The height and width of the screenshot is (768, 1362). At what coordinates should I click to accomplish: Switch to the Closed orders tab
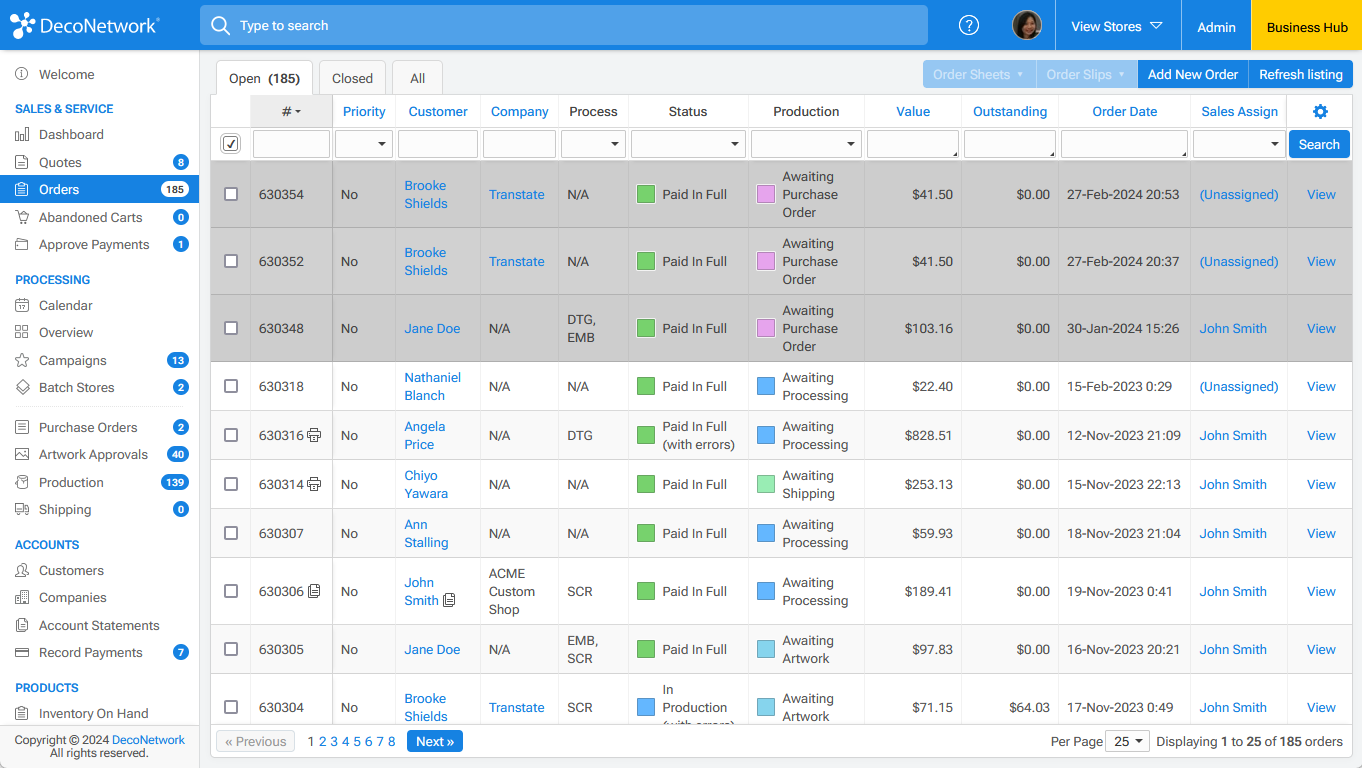click(352, 77)
